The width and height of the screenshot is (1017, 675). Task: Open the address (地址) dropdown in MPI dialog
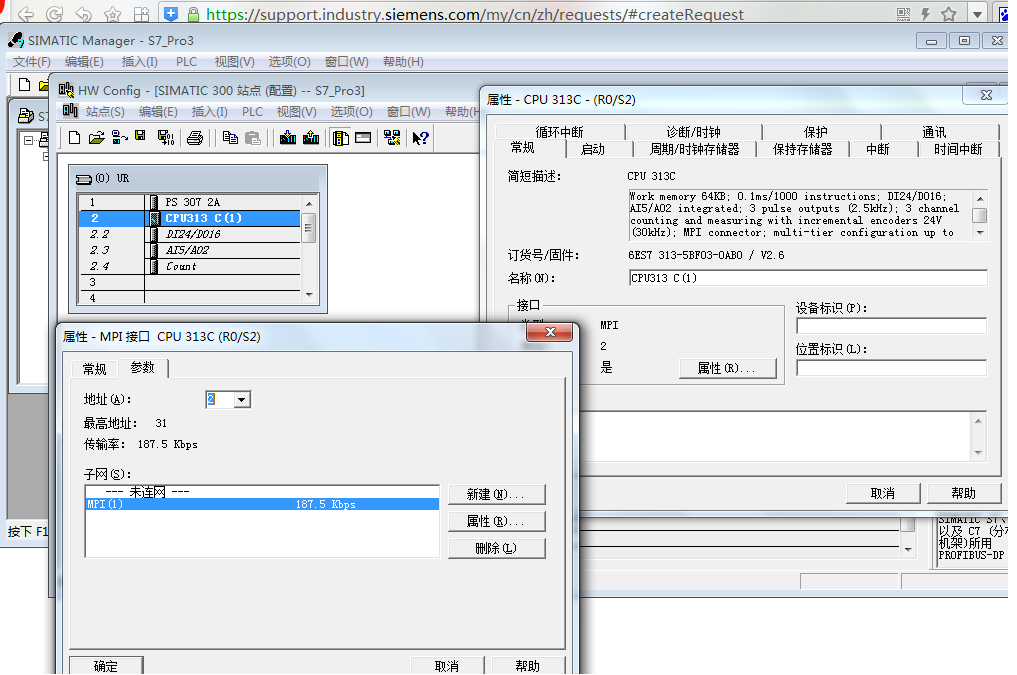pyautogui.click(x=241, y=399)
